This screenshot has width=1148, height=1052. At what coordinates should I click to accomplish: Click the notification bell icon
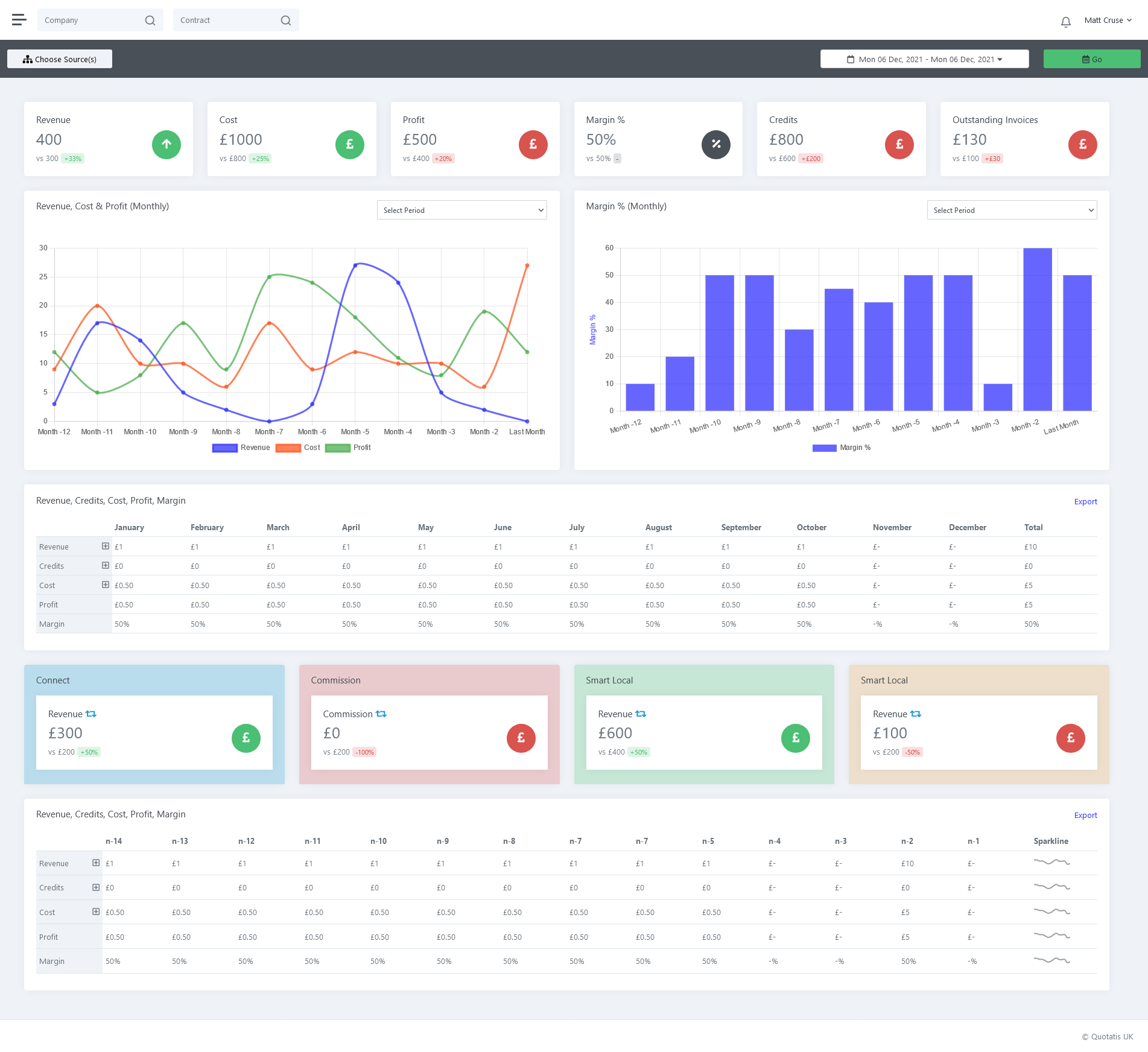click(1065, 22)
